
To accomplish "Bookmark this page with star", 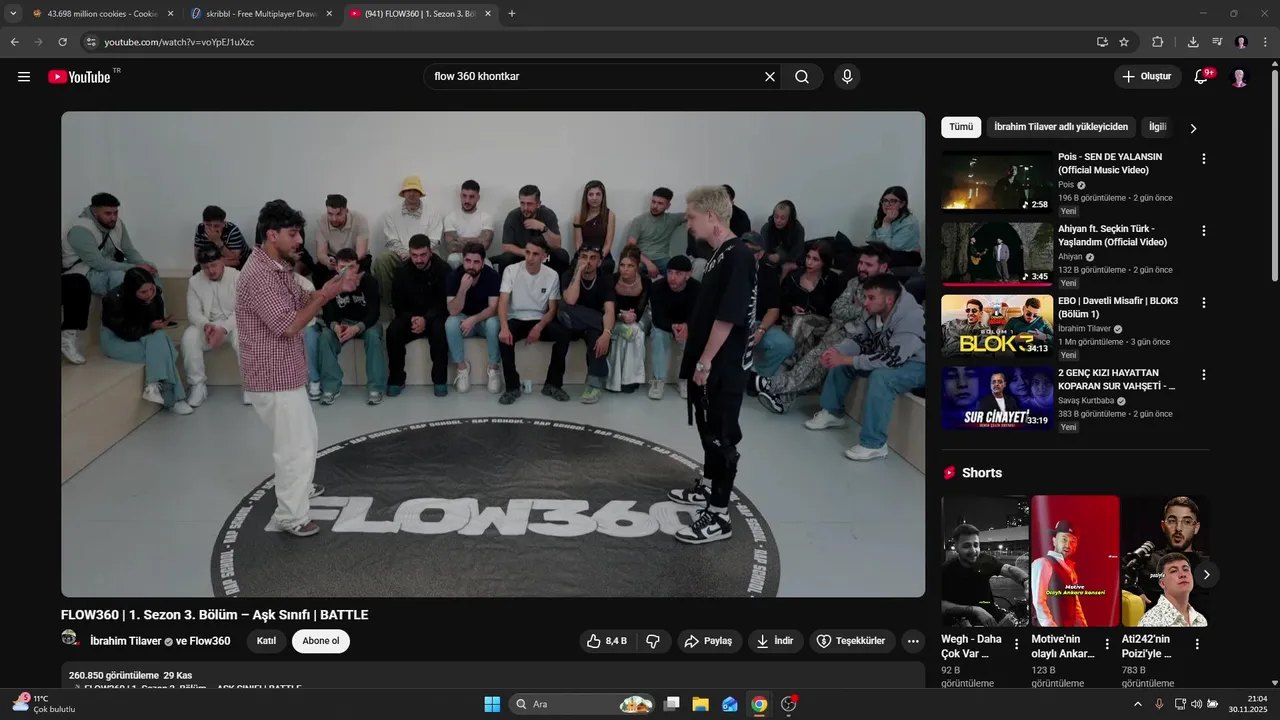I will pyautogui.click(x=1124, y=42).
